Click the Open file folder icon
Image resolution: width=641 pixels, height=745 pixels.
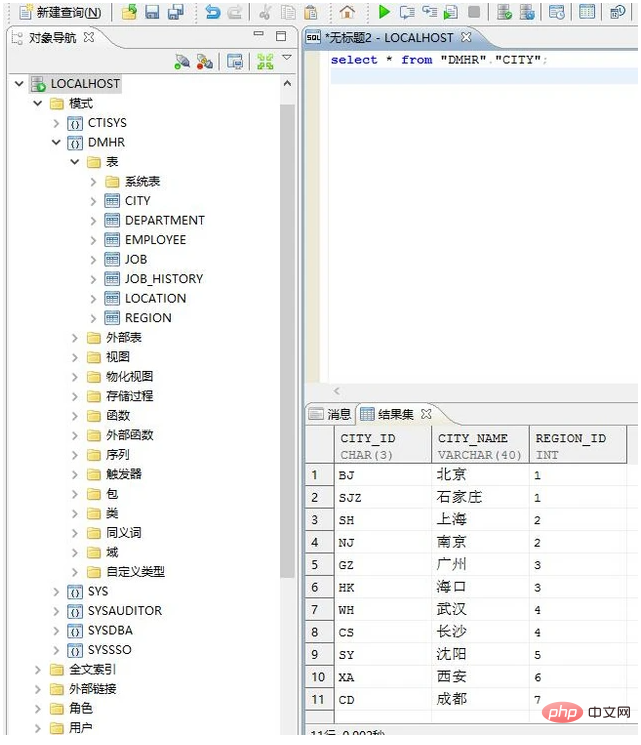(x=129, y=13)
